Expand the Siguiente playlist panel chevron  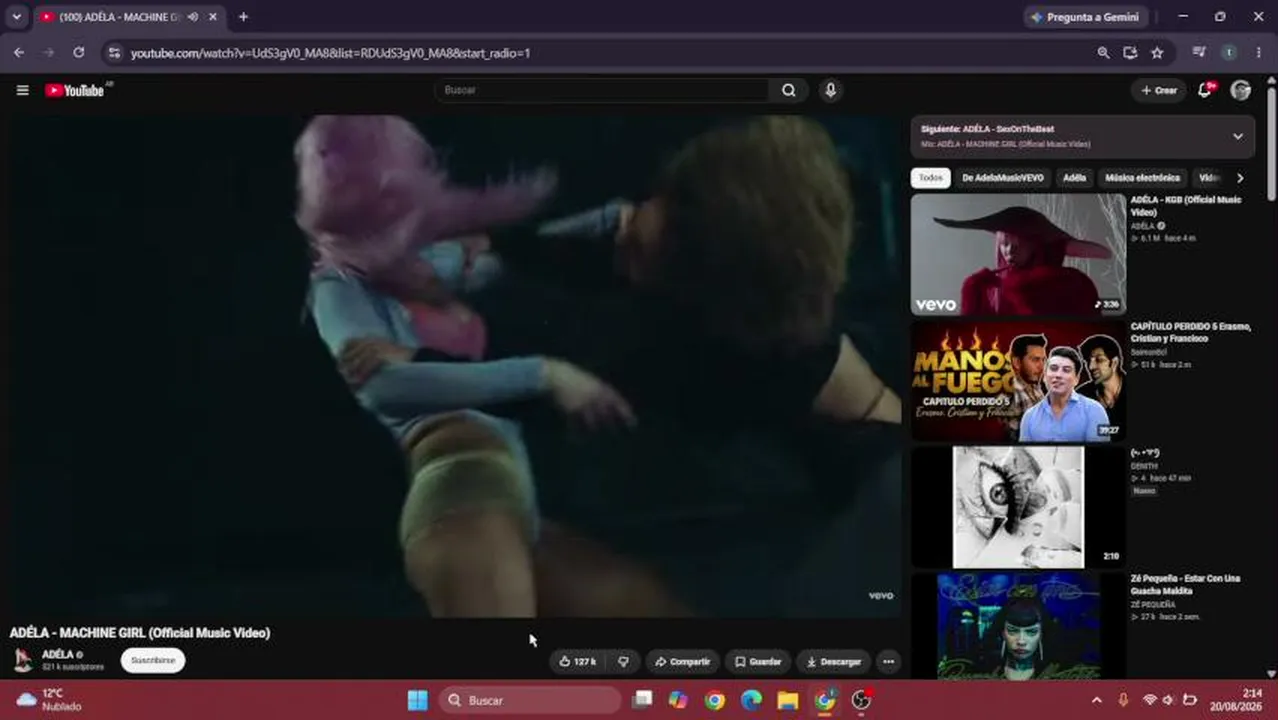pos(1237,136)
